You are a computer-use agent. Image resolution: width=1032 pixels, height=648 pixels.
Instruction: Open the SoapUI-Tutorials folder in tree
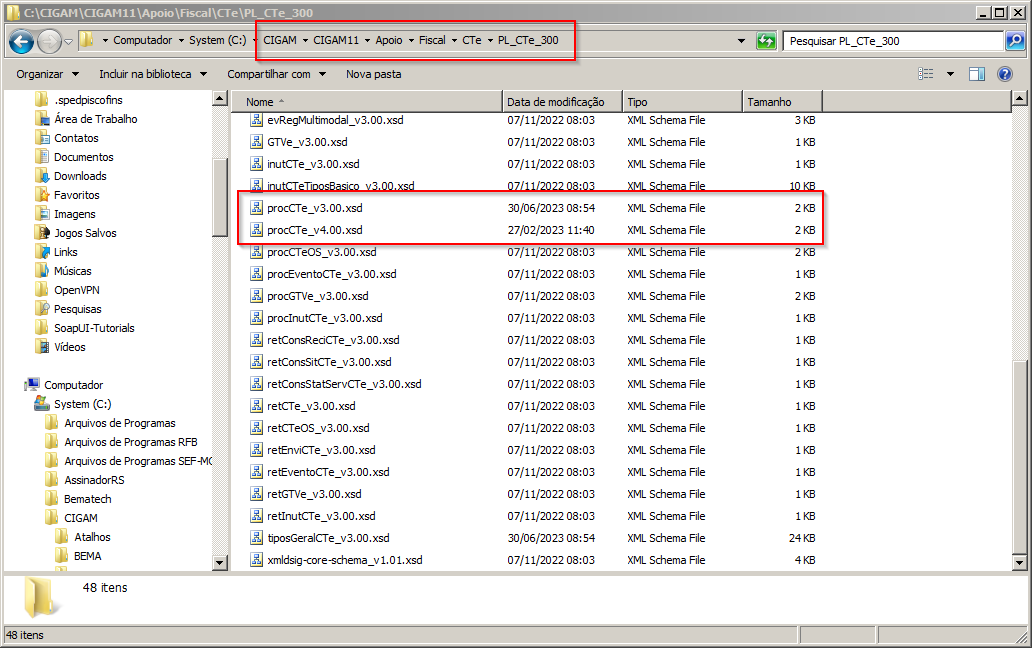point(94,328)
